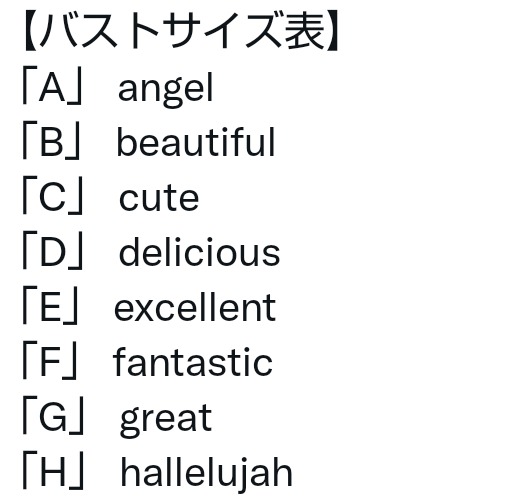Select the bracketed letter C

pyautogui.click(x=52, y=198)
